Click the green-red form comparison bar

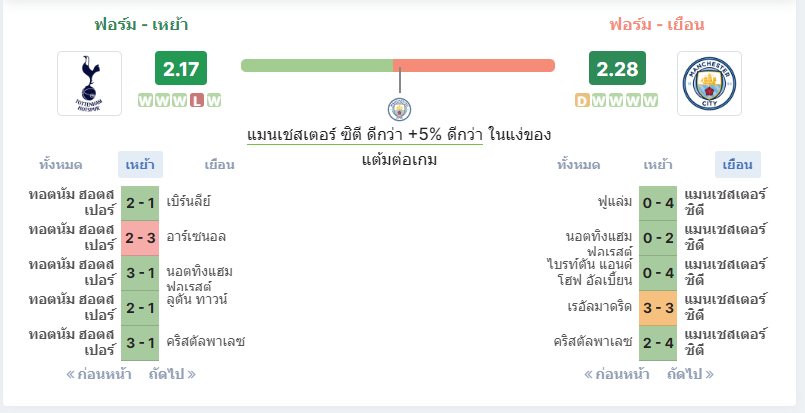(398, 66)
